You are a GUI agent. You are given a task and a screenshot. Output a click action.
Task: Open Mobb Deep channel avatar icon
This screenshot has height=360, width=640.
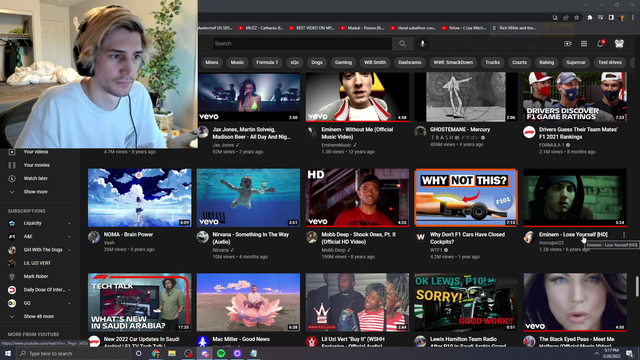[311, 237]
